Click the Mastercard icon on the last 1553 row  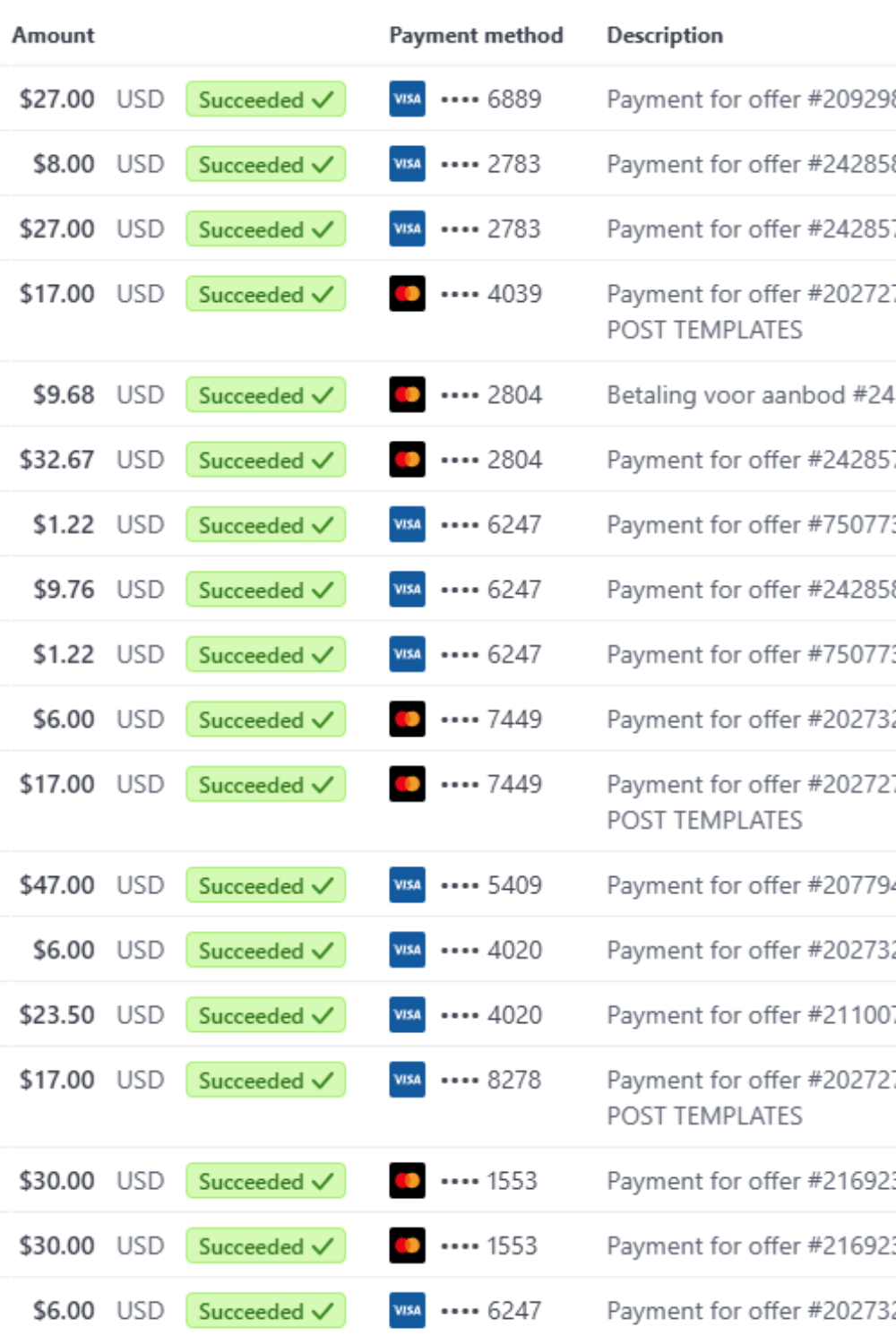click(408, 1245)
